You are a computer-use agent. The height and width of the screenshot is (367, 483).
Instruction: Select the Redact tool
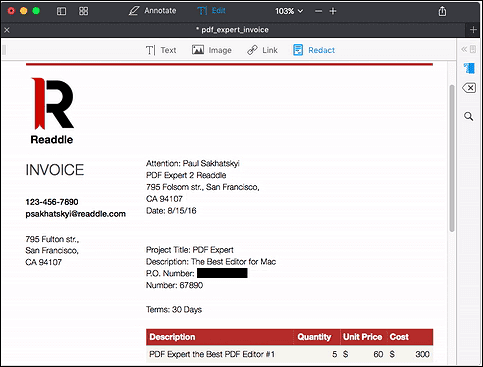(314, 50)
